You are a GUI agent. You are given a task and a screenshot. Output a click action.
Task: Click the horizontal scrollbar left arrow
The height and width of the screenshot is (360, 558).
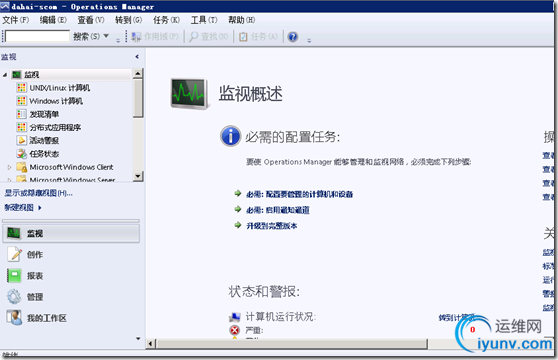(151, 344)
